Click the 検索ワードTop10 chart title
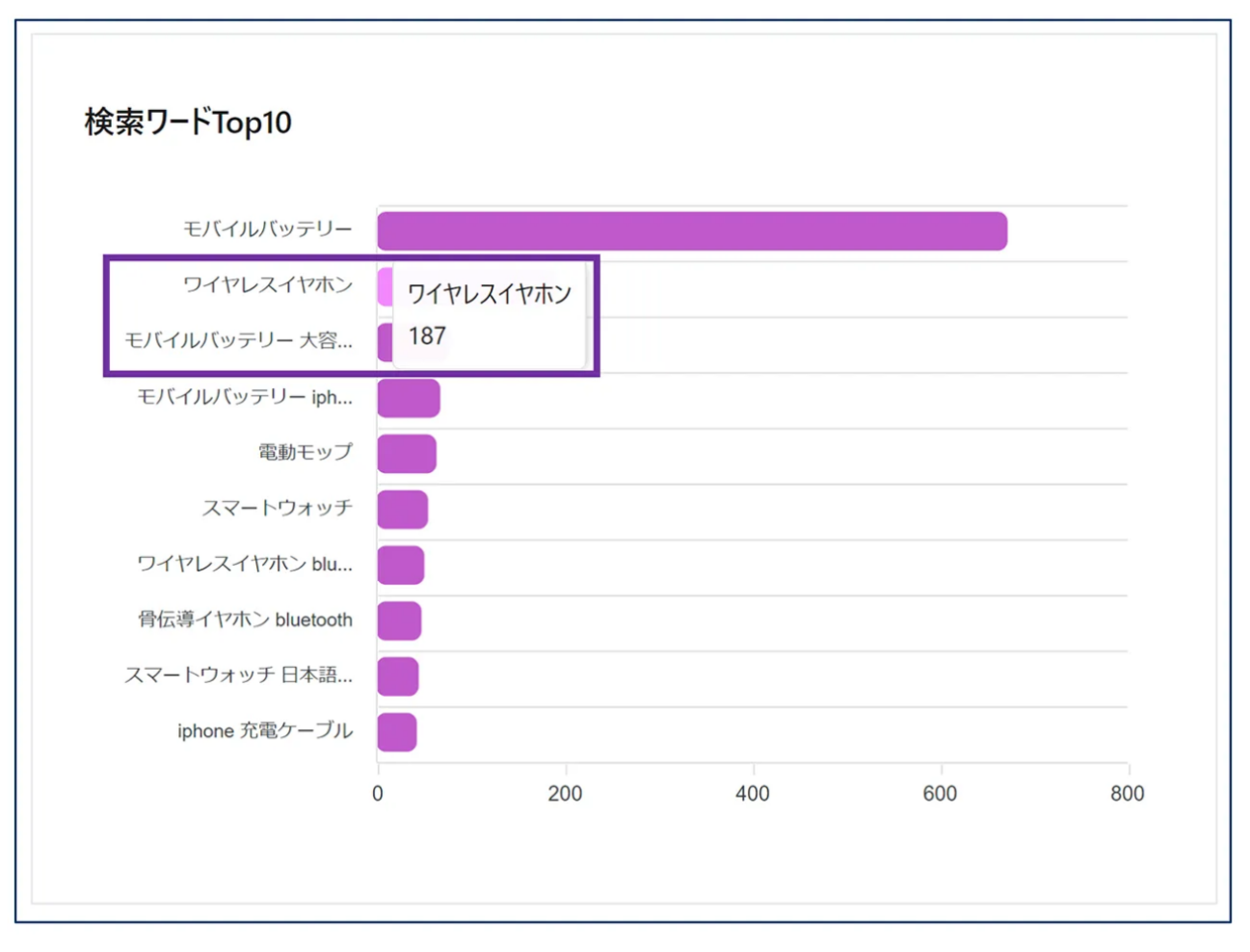Image resolution: width=1250 pixels, height=952 pixels. (x=188, y=122)
